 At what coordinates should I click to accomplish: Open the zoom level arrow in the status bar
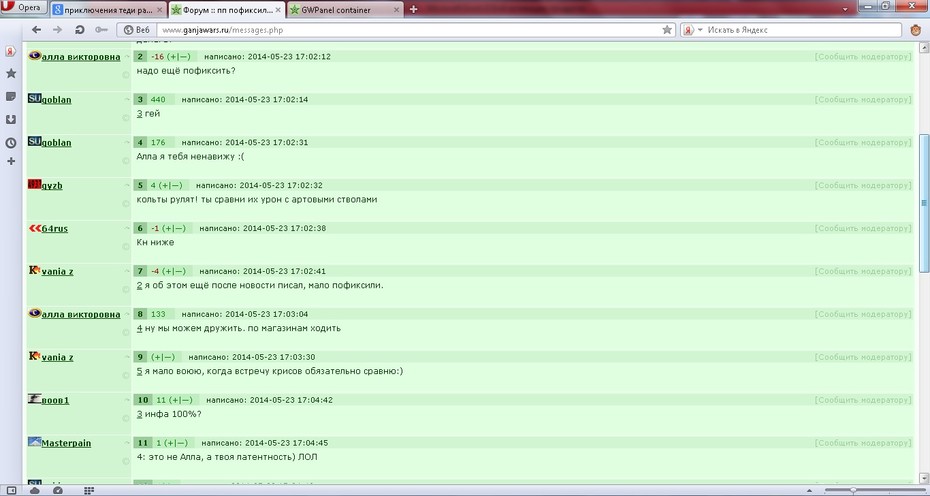click(810, 491)
